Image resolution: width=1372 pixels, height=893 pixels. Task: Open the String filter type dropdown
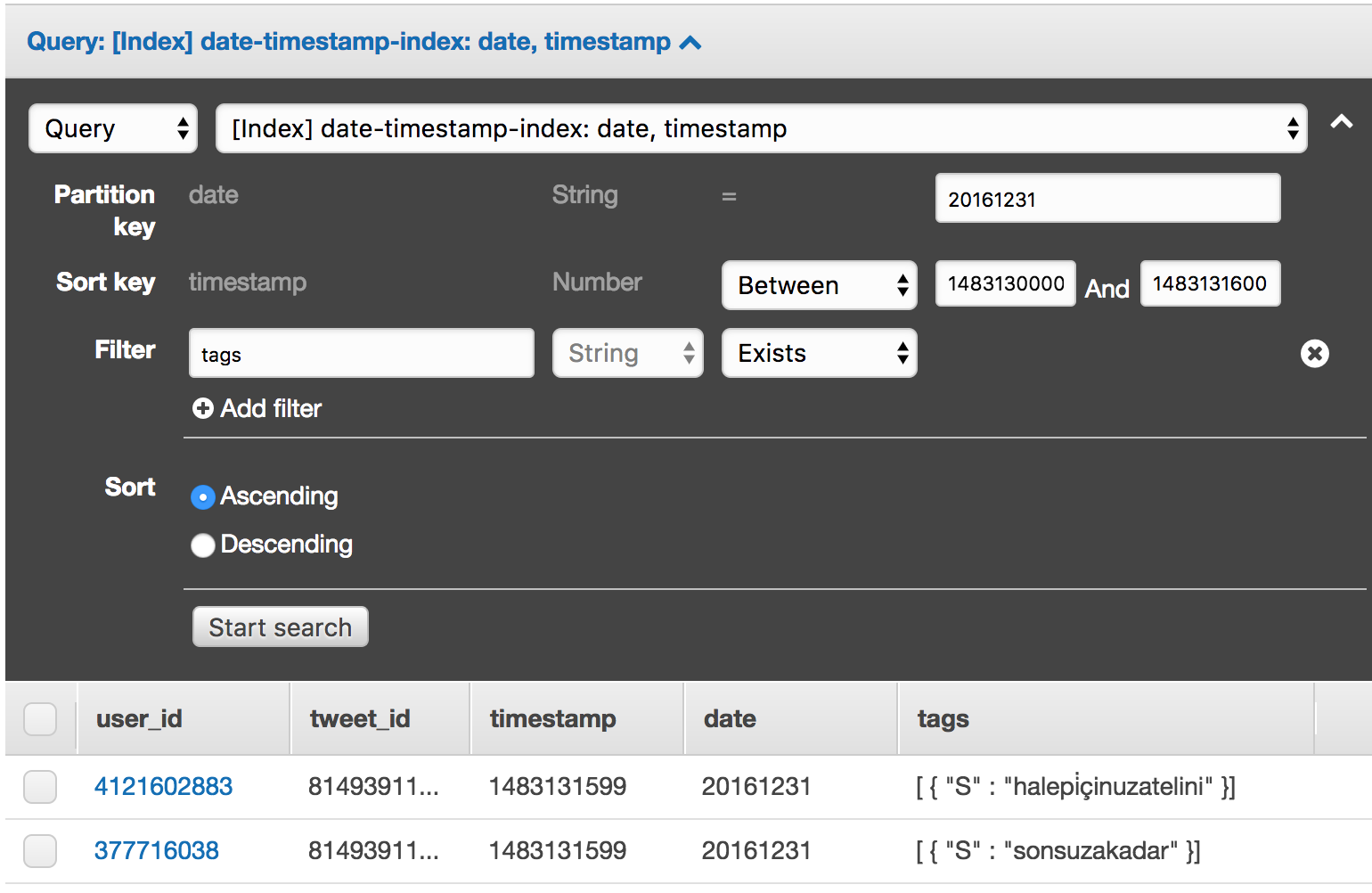tap(628, 353)
